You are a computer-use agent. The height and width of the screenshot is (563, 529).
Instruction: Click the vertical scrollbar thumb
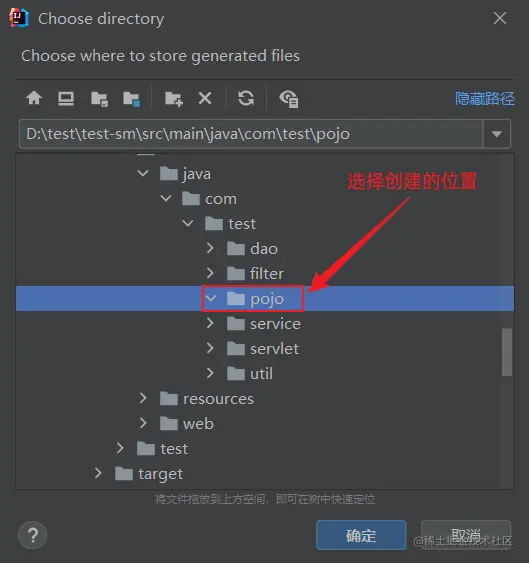pyautogui.click(x=507, y=352)
